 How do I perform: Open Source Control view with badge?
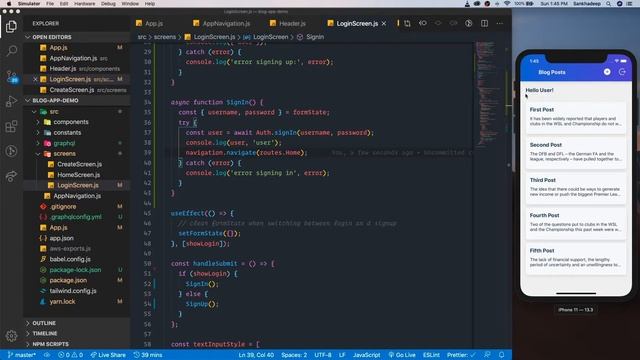[x=11, y=76]
